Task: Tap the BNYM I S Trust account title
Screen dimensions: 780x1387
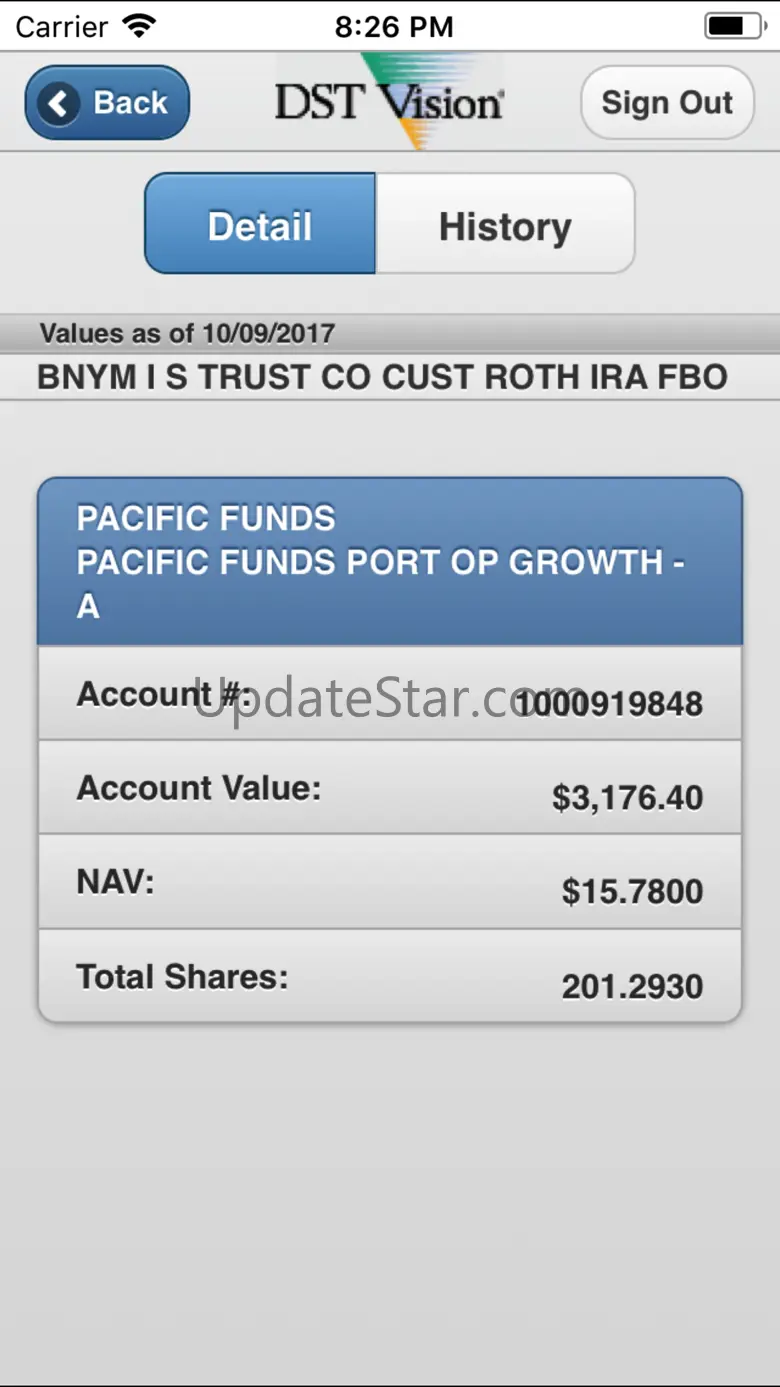Action: [382, 377]
